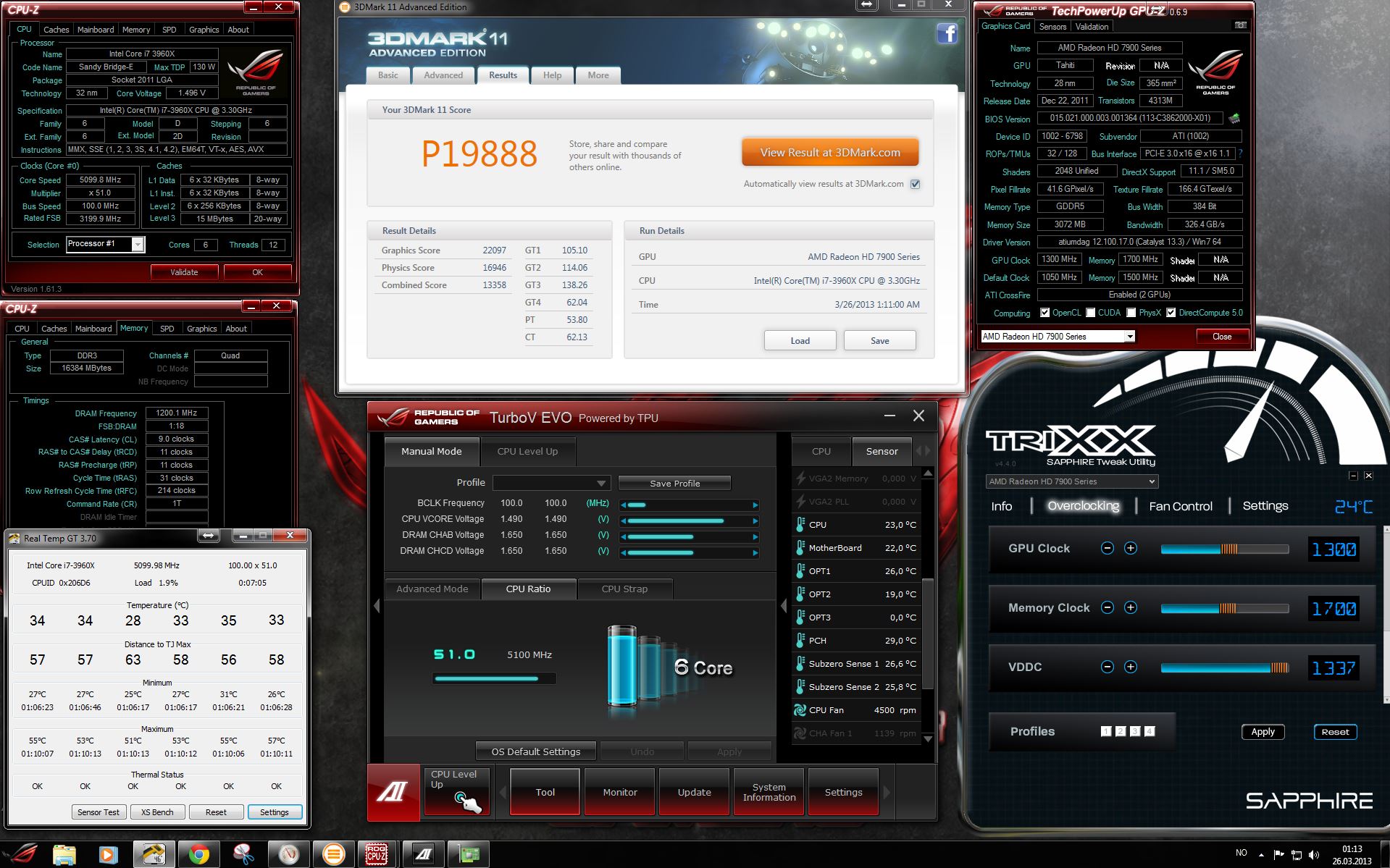Screen dimensions: 1390x868
Task: Adjust the GPU Clock slider in TRIXX
Action: (1225, 549)
